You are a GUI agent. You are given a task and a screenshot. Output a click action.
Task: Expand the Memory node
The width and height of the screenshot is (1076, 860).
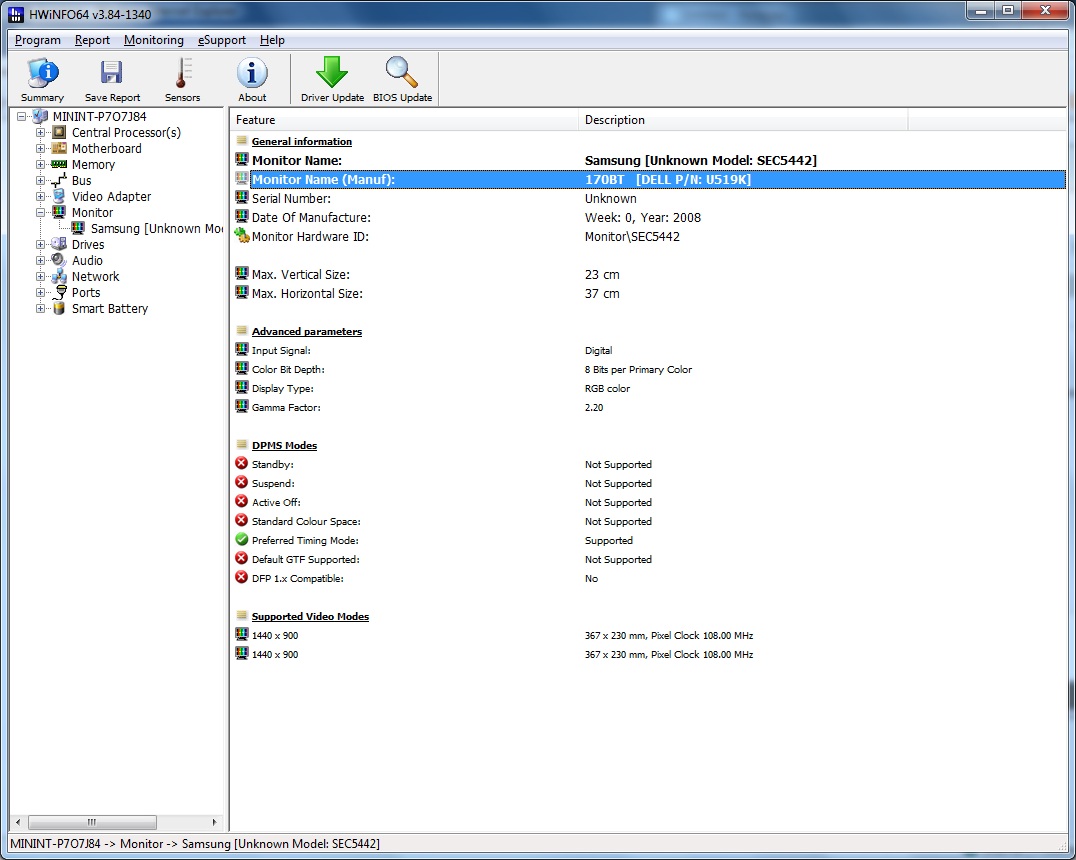(40, 165)
